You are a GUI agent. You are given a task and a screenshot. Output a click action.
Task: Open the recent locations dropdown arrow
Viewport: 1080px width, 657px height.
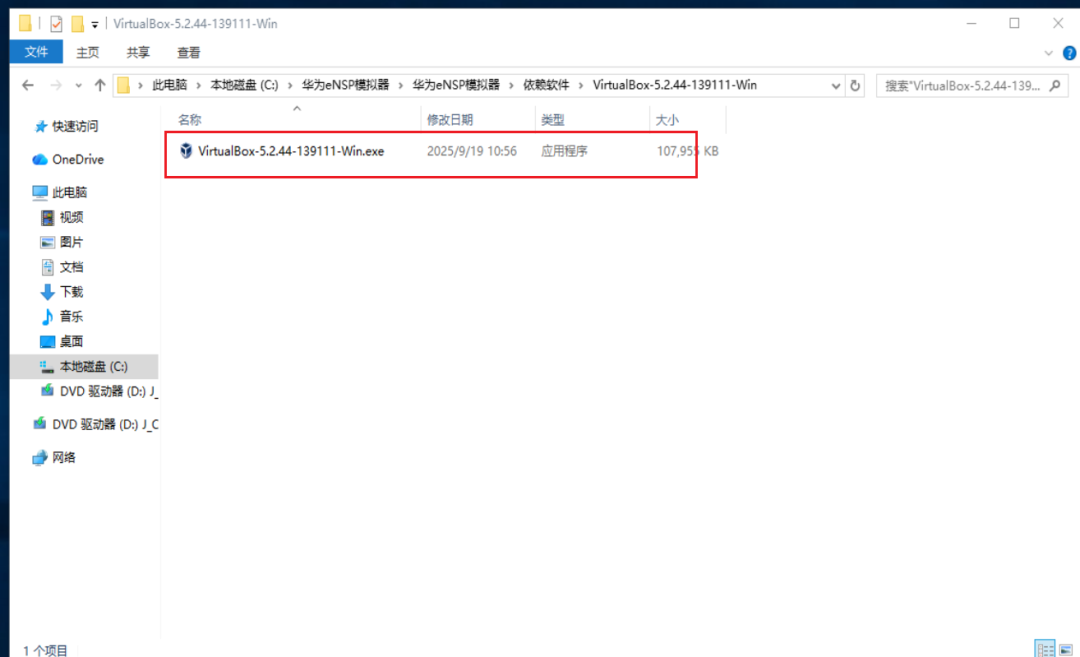click(79, 86)
